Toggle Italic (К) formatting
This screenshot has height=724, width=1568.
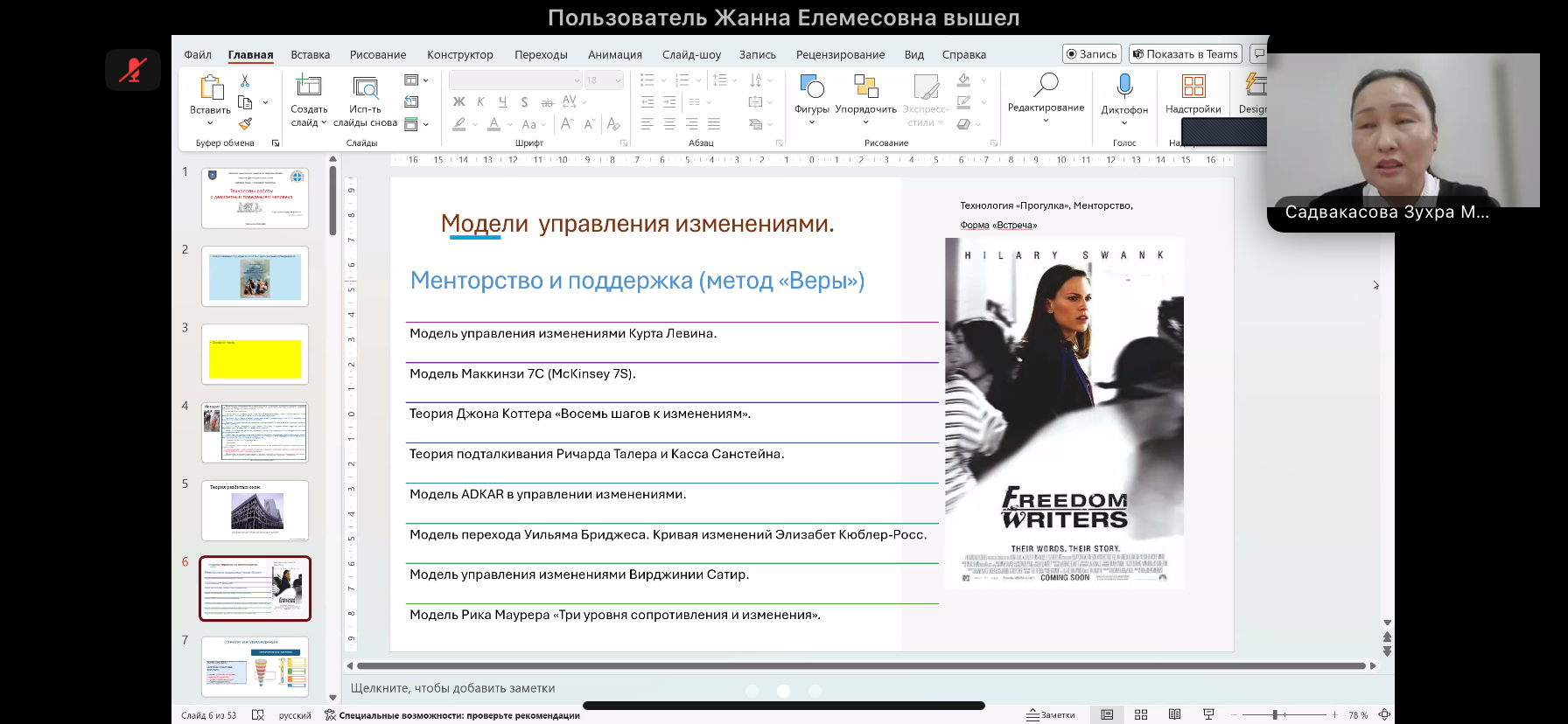point(480,102)
